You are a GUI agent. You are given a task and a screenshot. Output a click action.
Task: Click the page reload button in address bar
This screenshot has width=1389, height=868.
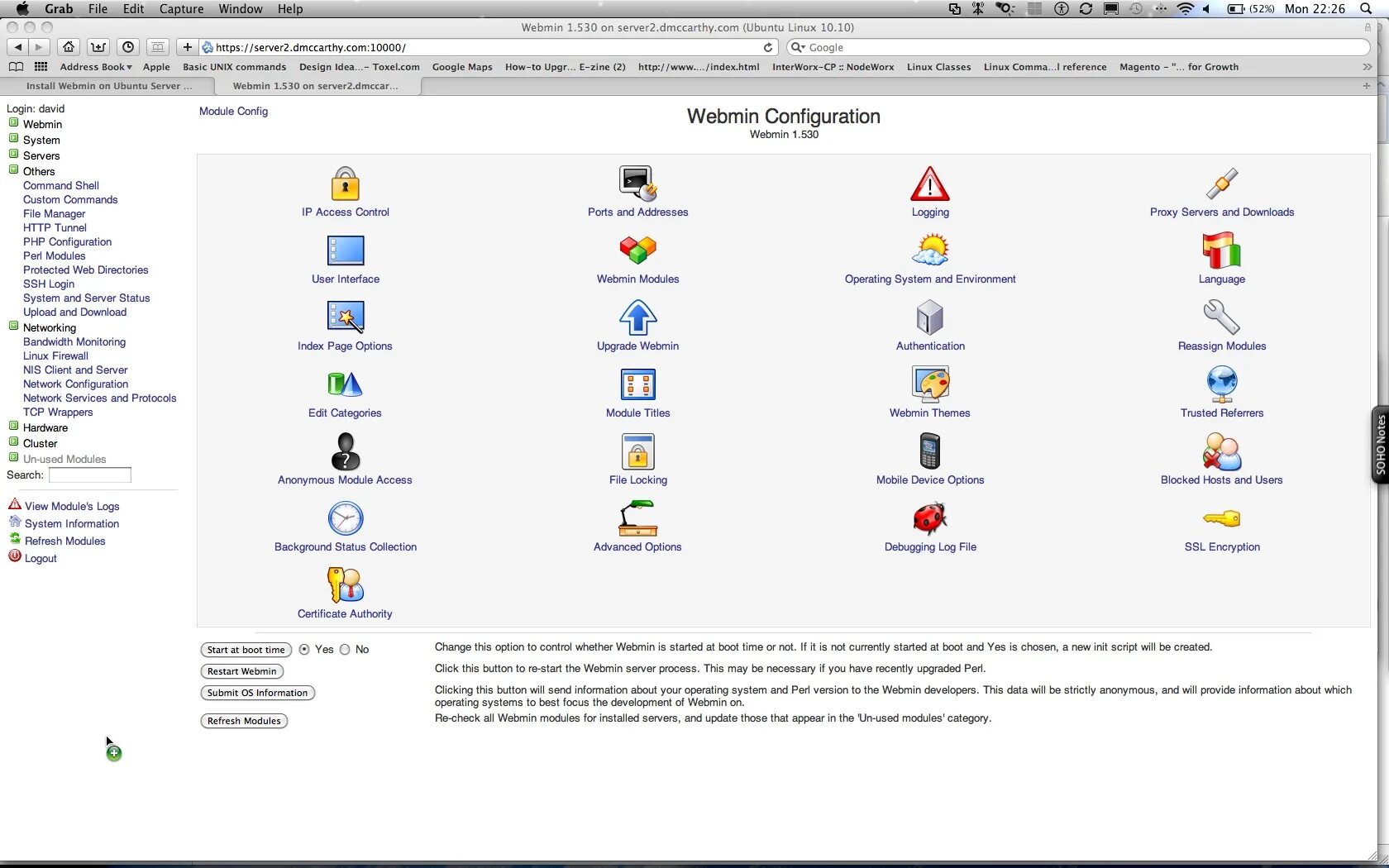pos(768,47)
